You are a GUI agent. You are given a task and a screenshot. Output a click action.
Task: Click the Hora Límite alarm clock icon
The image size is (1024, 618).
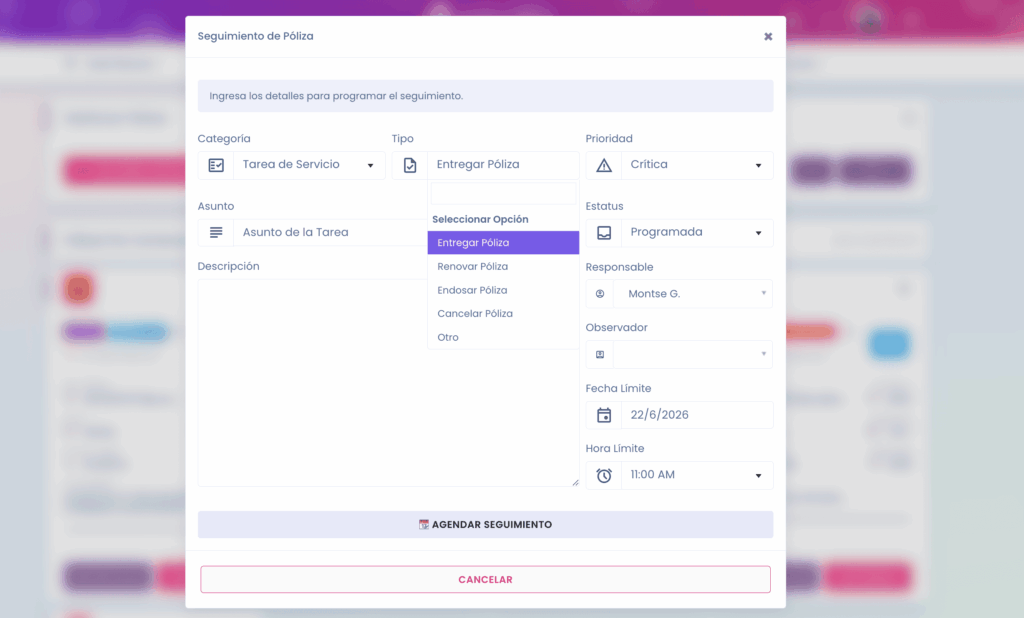(x=604, y=476)
